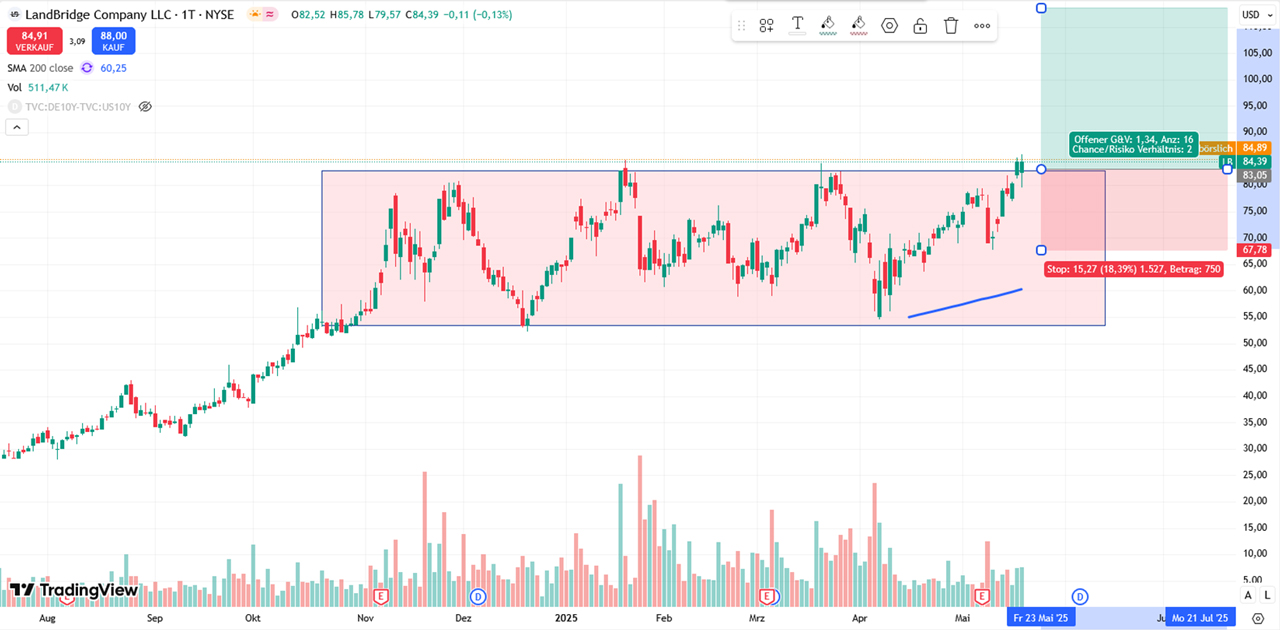Select the 'Fr 23 Mai '25' date label

1041,617
